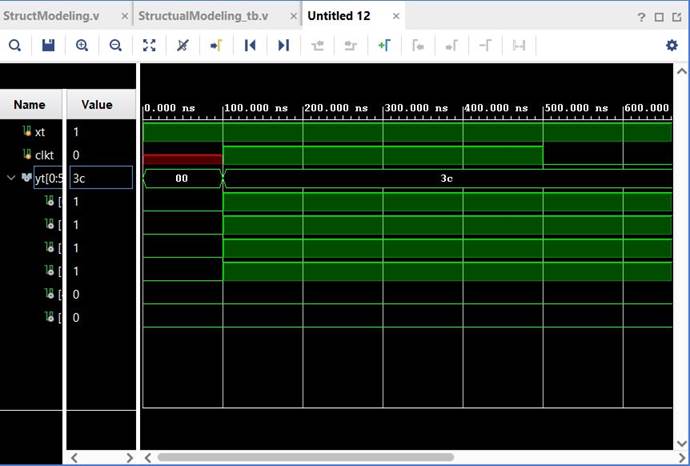Image resolution: width=690 pixels, height=466 pixels.
Task: Click the search magnifier icon in toolbar
Action: (15, 45)
